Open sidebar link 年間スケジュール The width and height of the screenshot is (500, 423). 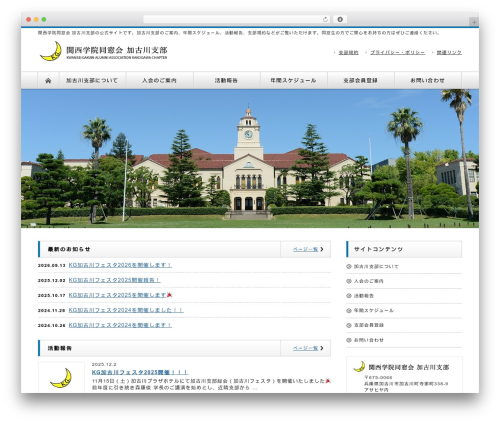coord(374,310)
